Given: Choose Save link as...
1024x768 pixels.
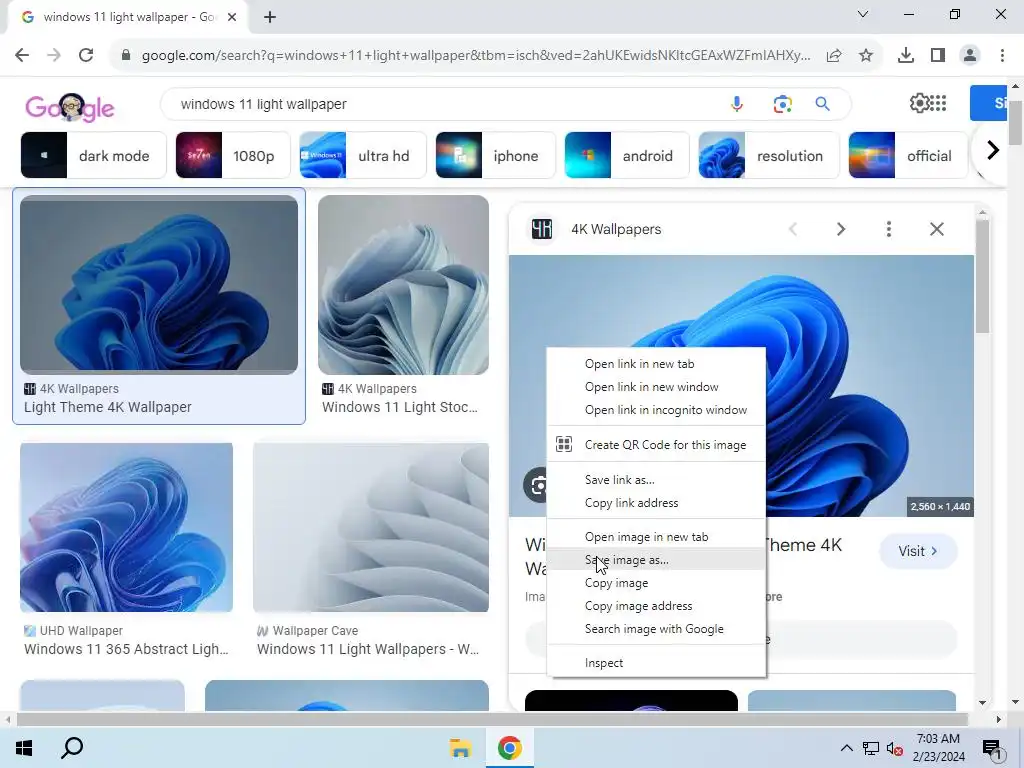Looking at the screenshot, I should [x=656, y=479].
